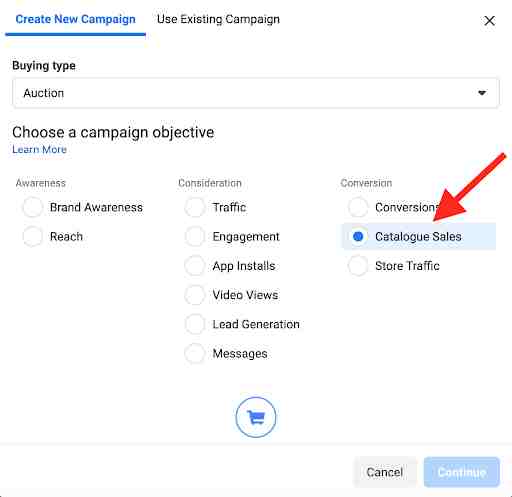Image resolution: width=512 pixels, height=497 pixels.
Task: Click the shopping cart icon
Action: click(256, 417)
